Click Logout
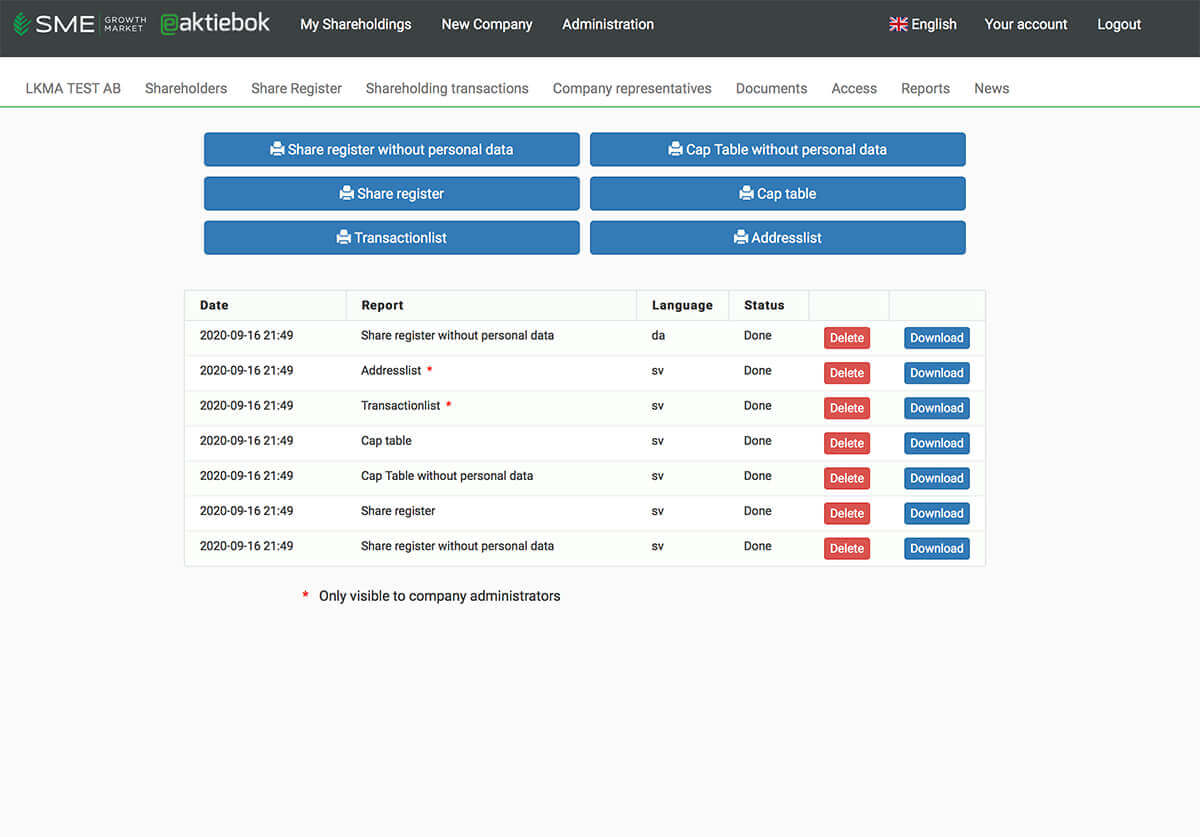Viewport: 1200px width, 837px height. (1119, 24)
